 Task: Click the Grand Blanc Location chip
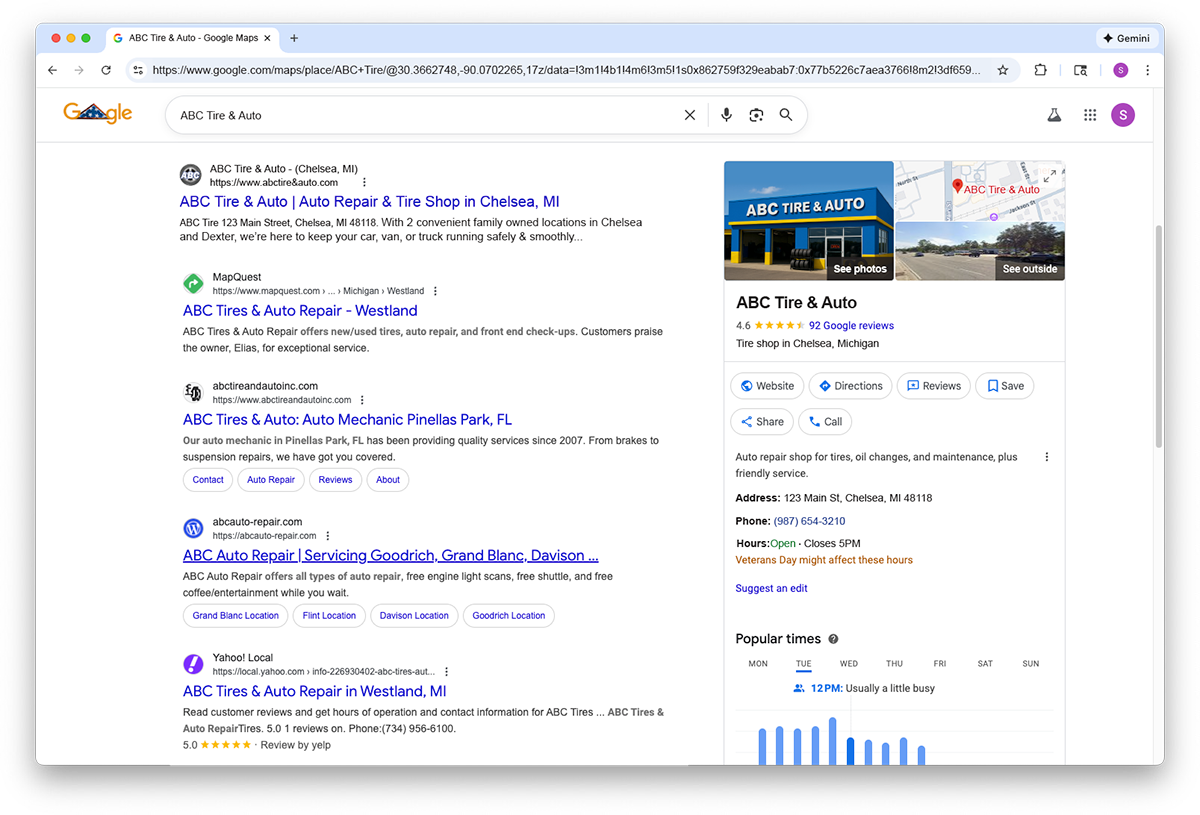[x=235, y=616]
